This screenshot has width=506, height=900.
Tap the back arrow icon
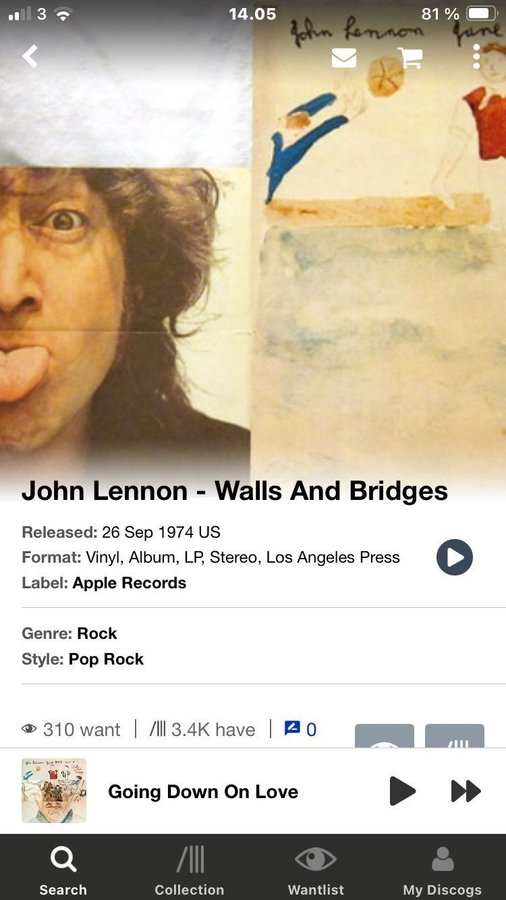point(30,56)
